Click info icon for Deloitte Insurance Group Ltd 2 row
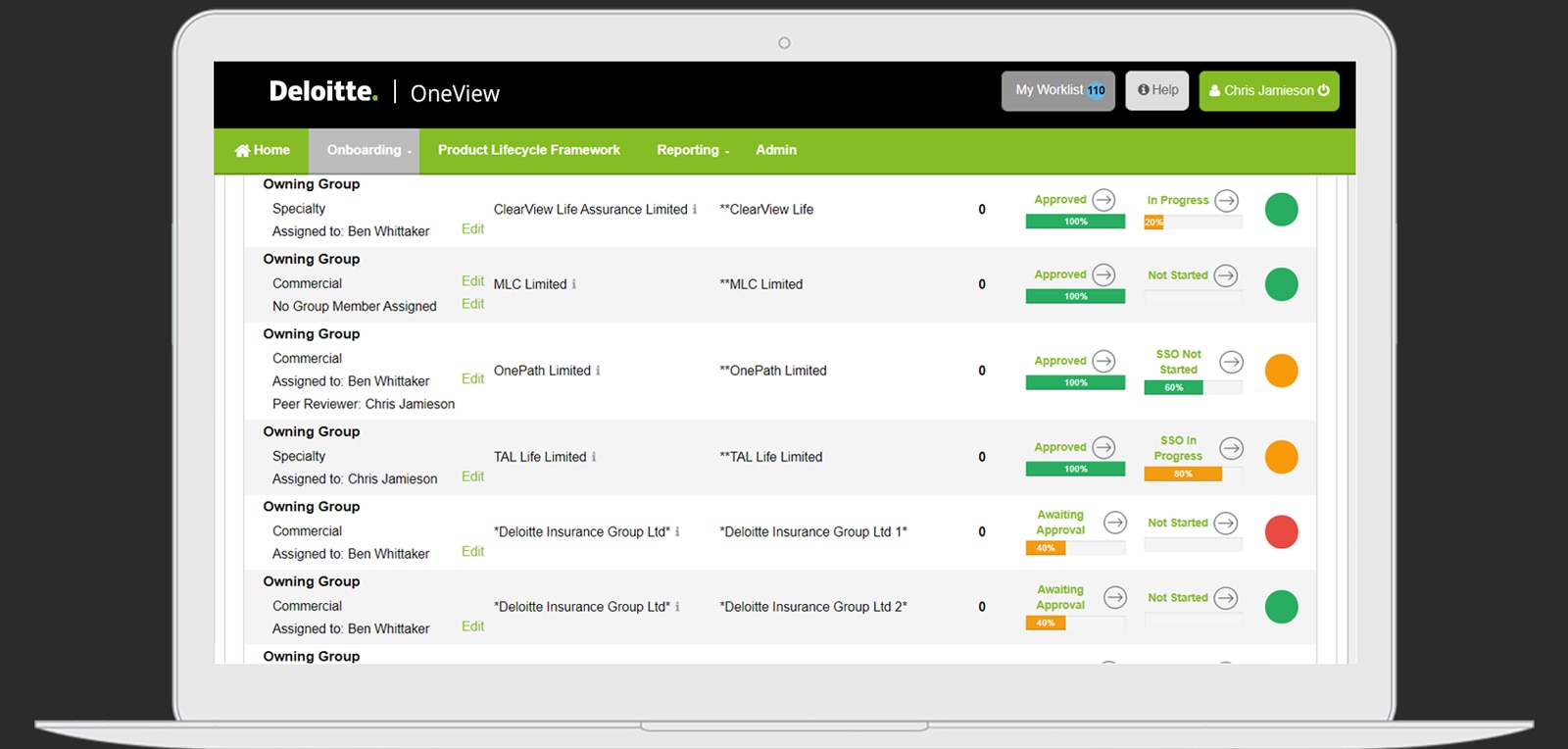Image resolution: width=1568 pixels, height=749 pixels. tap(677, 607)
